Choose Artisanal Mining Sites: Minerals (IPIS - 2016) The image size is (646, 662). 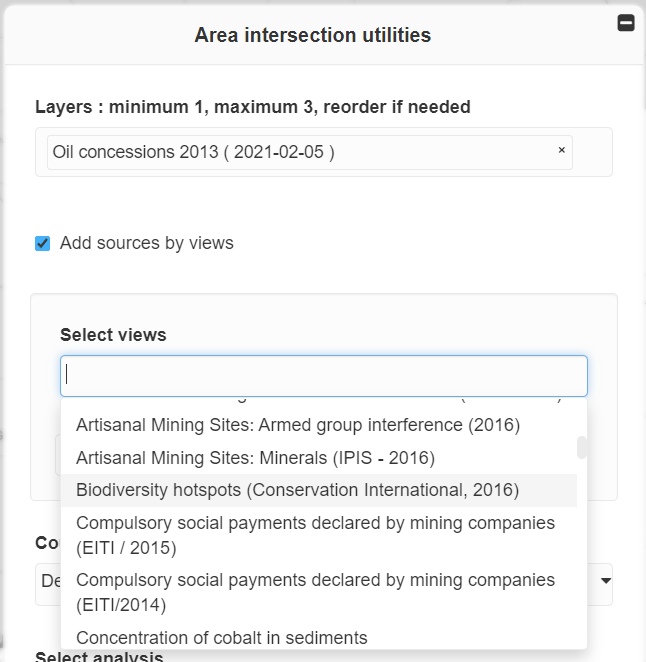click(x=255, y=458)
